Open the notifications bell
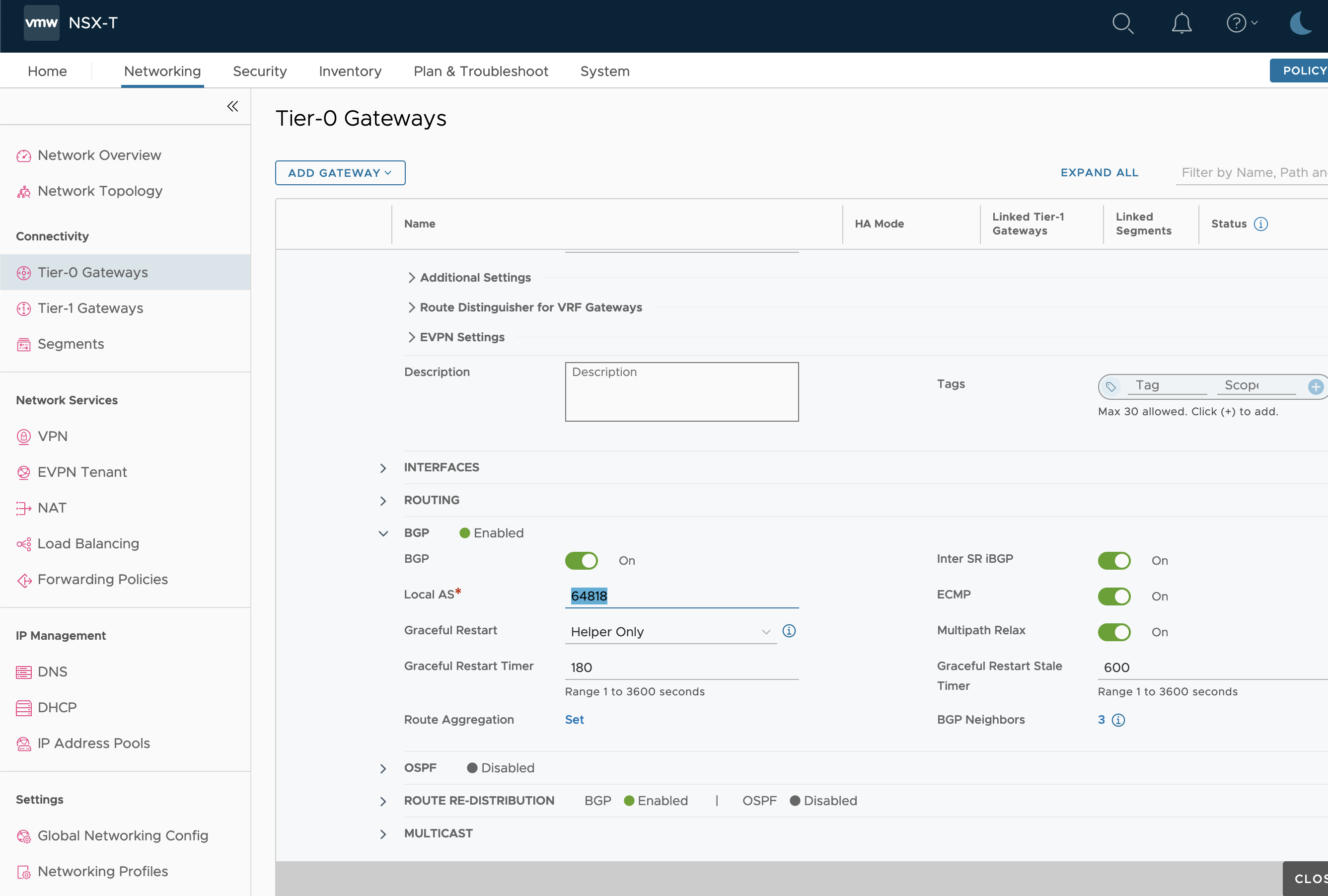 click(1181, 23)
